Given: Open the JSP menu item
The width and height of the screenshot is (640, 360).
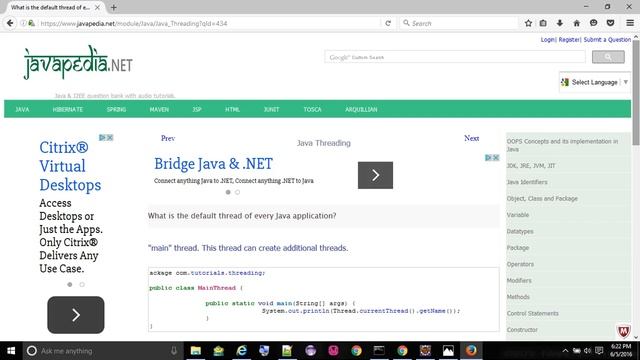Looking at the screenshot, I should pos(197,109).
